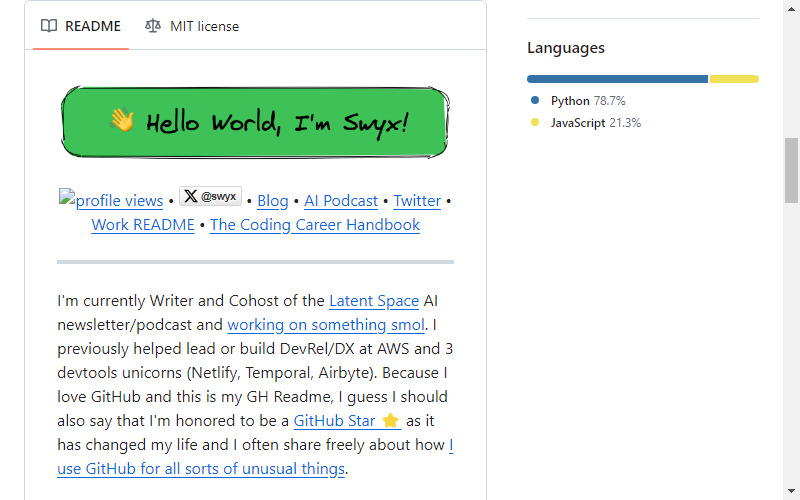This screenshot has width=800, height=500.
Task: Click the page vertical scrollbar thumb
Action: [791, 170]
